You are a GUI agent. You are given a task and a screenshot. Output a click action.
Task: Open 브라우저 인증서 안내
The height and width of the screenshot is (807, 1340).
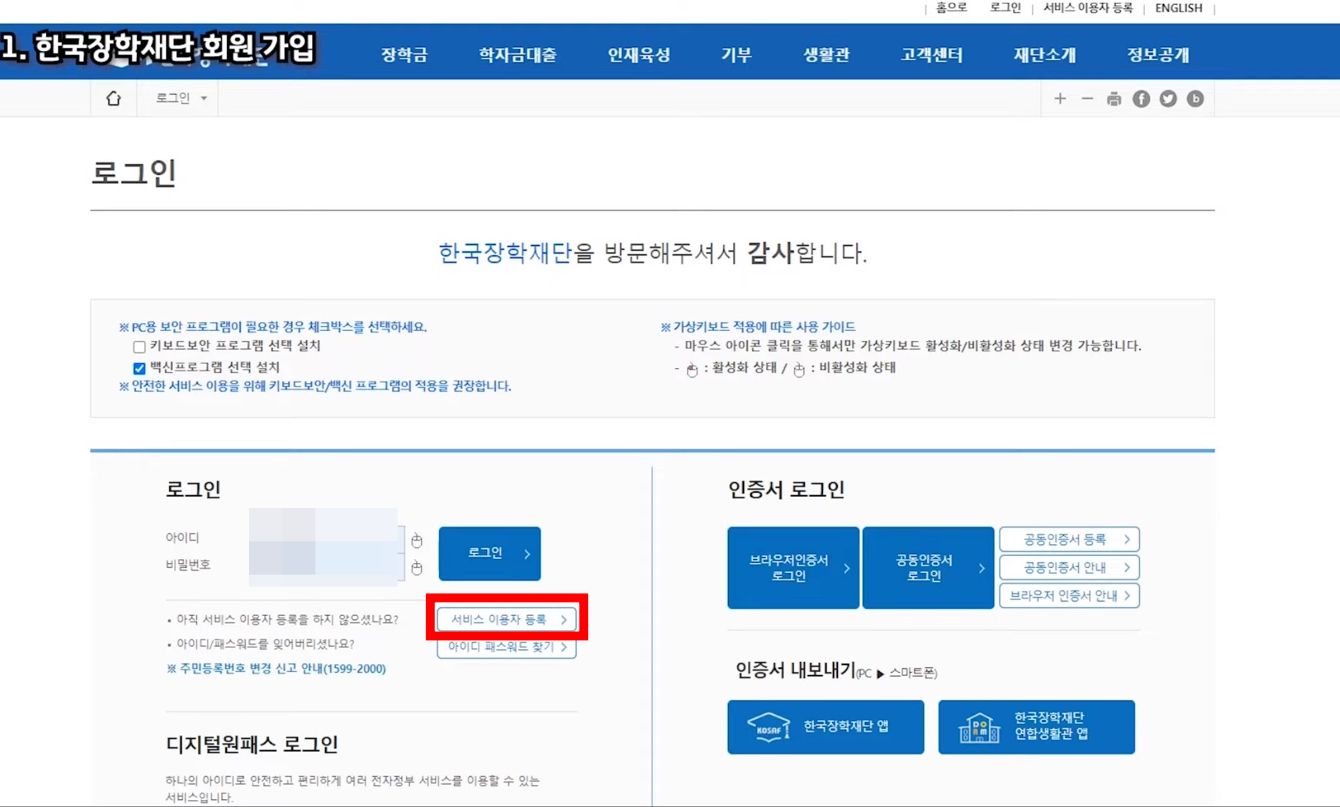pyautogui.click(x=1069, y=595)
